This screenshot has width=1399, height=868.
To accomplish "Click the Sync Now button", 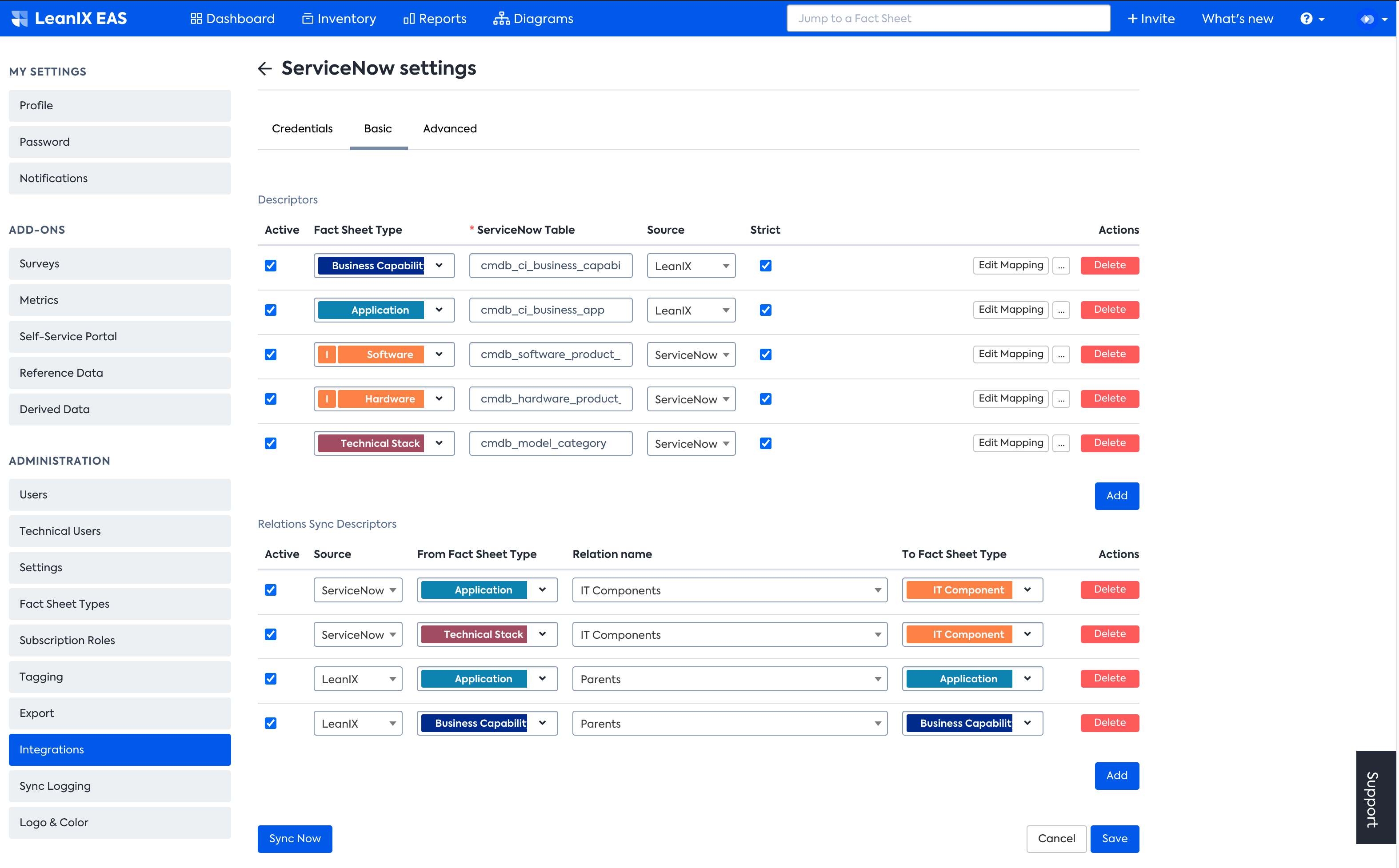I will 295,839.
